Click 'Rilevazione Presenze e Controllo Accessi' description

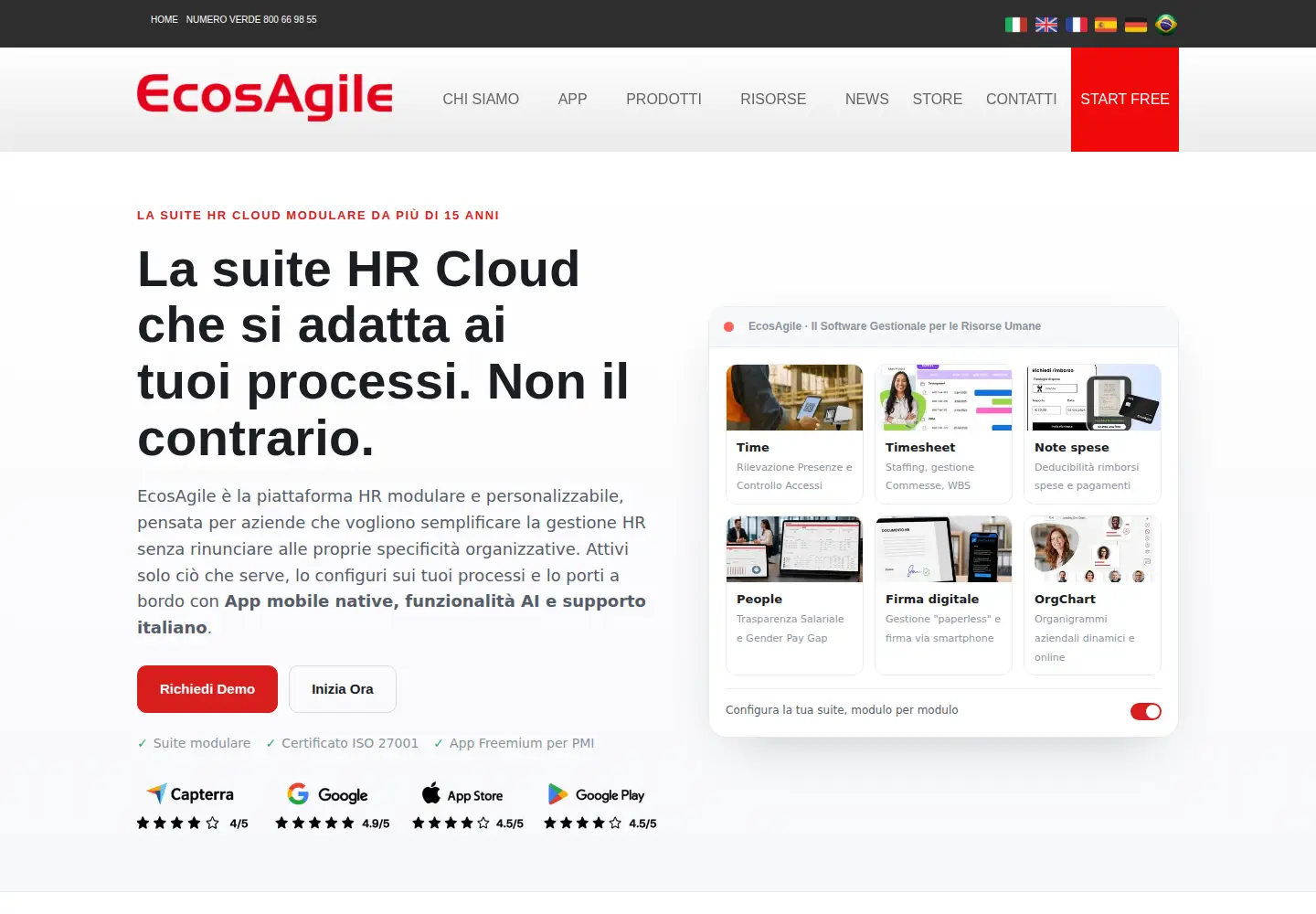[x=794, y=476]
